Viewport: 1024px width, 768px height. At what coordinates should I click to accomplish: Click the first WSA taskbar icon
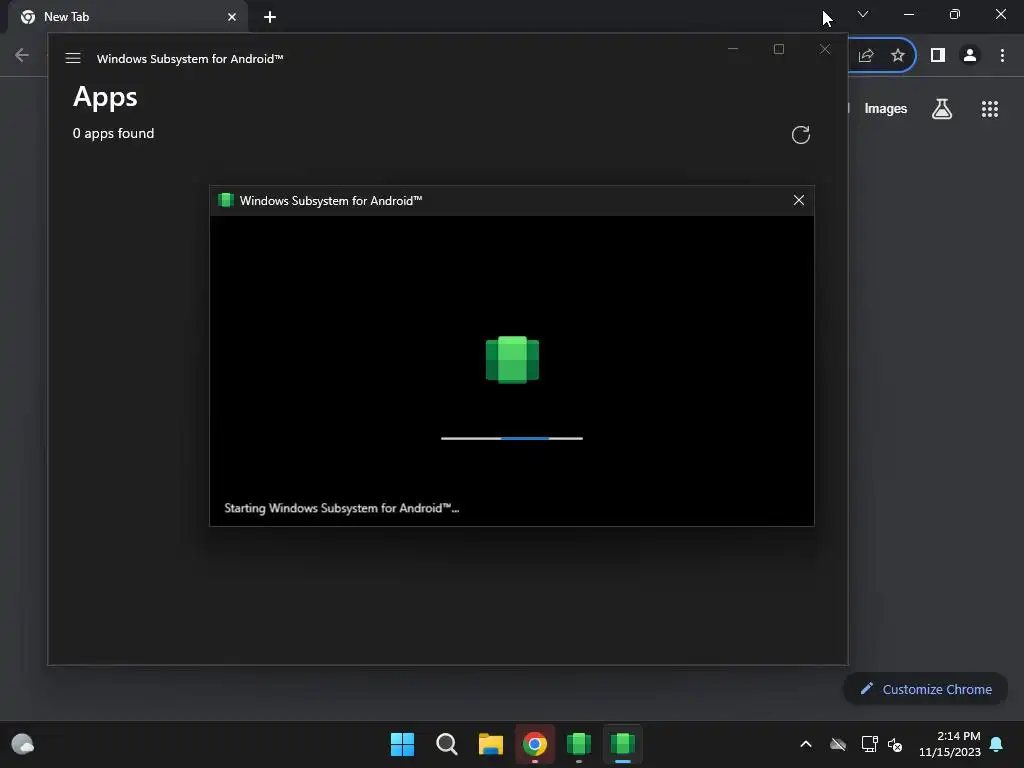(579, 744)
